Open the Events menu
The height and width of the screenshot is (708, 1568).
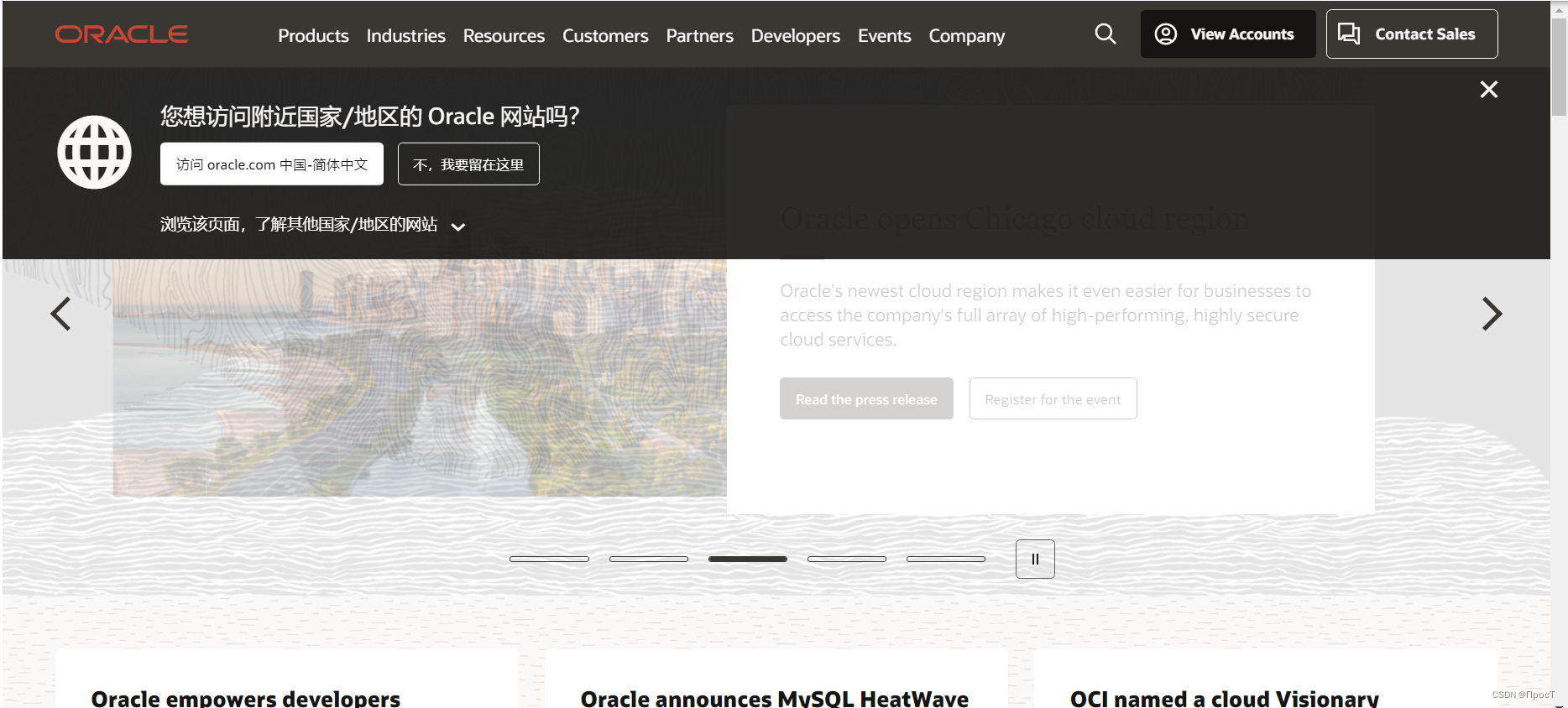[884, 35]
